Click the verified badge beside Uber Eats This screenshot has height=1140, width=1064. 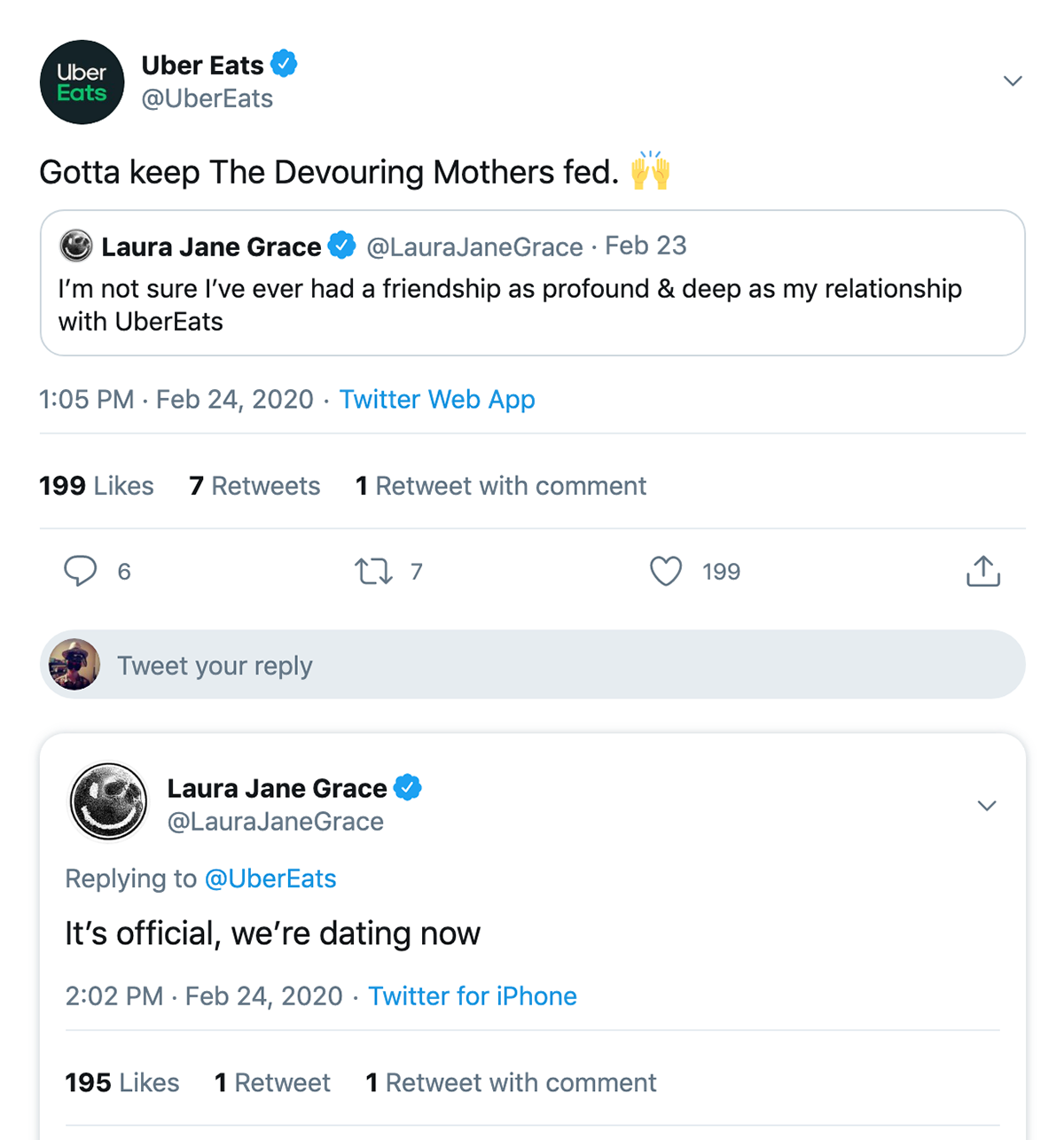click(x=284, y=65)
